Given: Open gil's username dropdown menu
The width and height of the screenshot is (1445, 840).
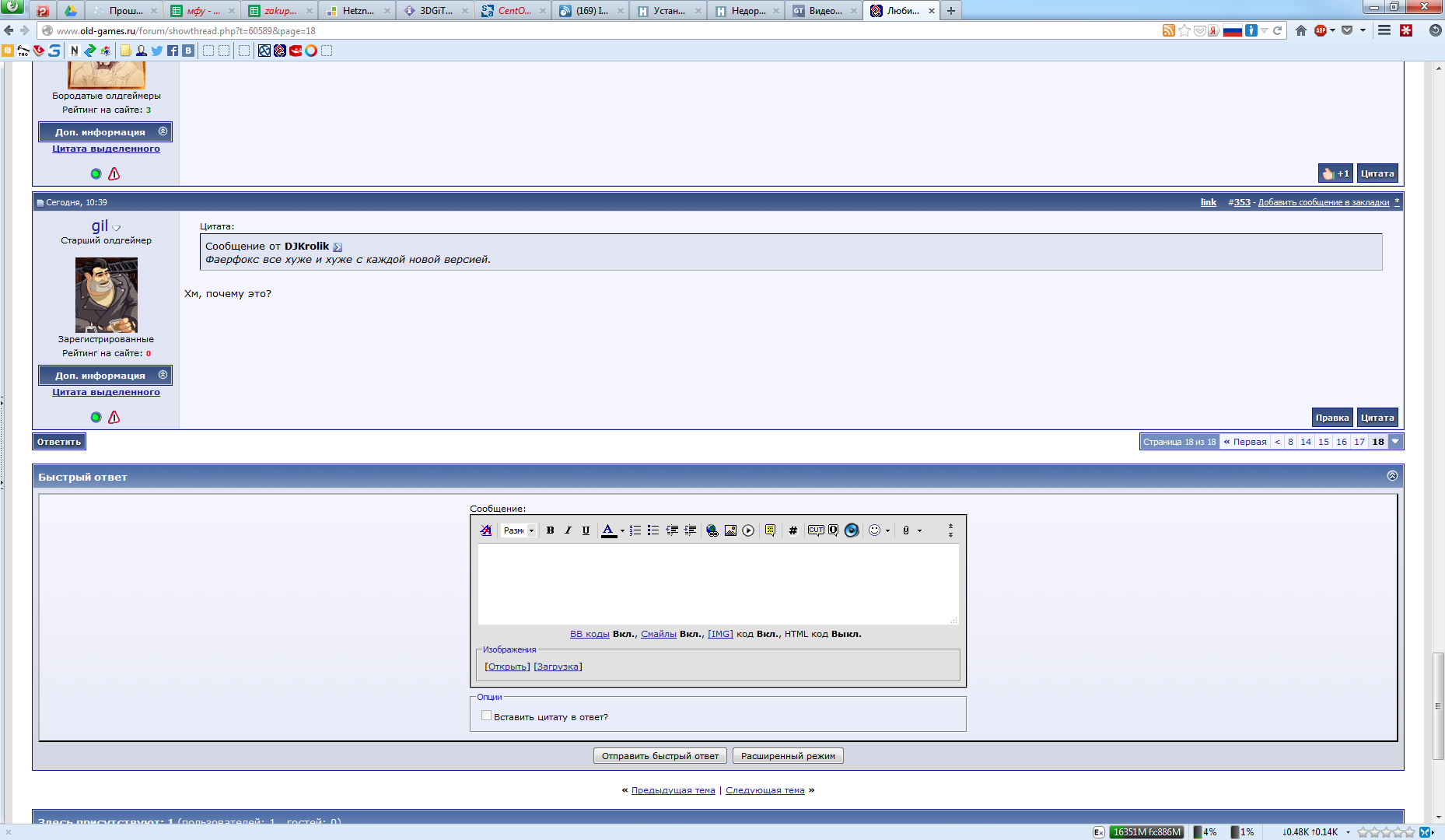Looking at the screenshot, I should (117, 228).
